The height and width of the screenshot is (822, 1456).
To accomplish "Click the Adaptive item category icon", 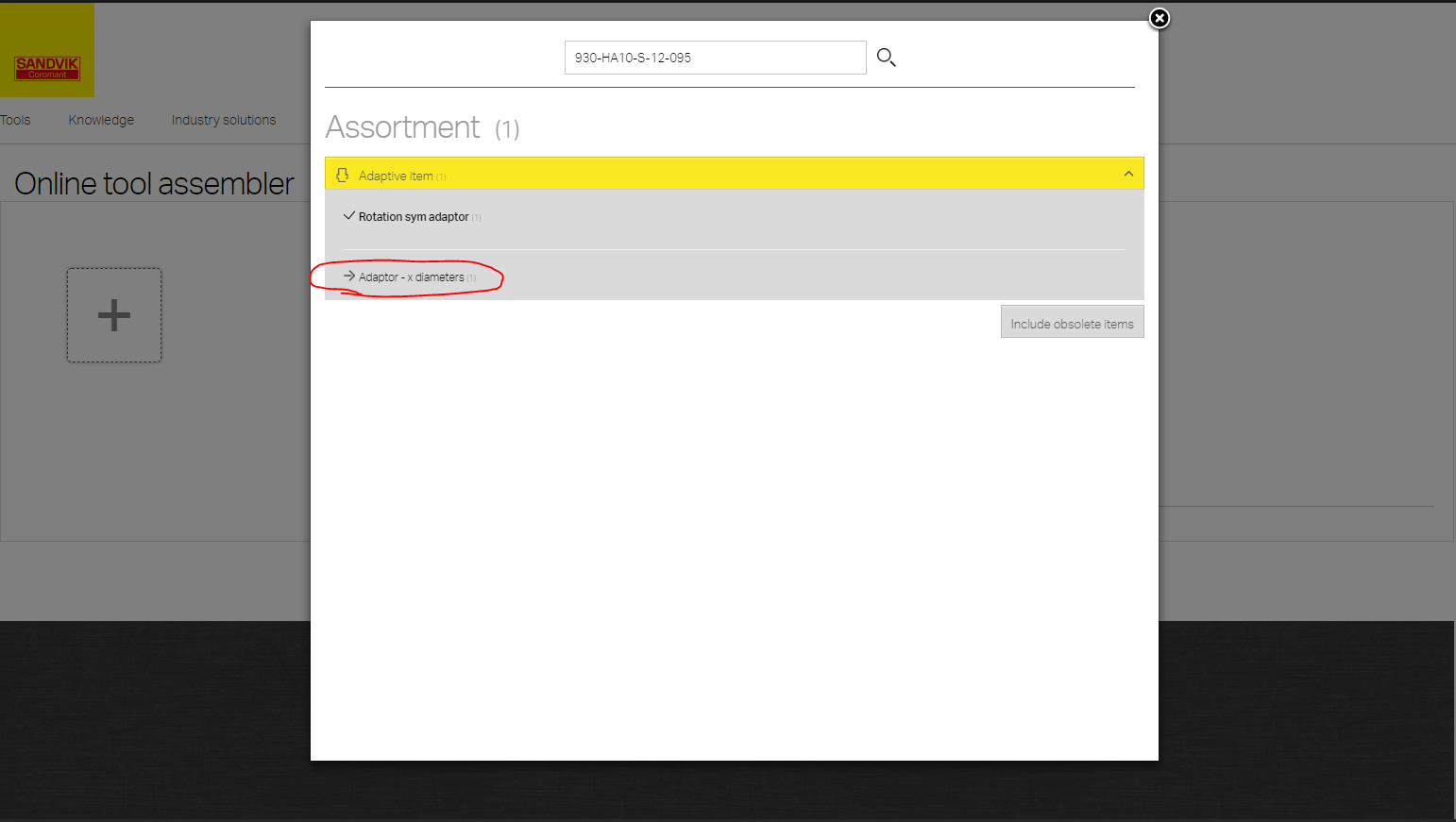I will click(x=343, y=176).
